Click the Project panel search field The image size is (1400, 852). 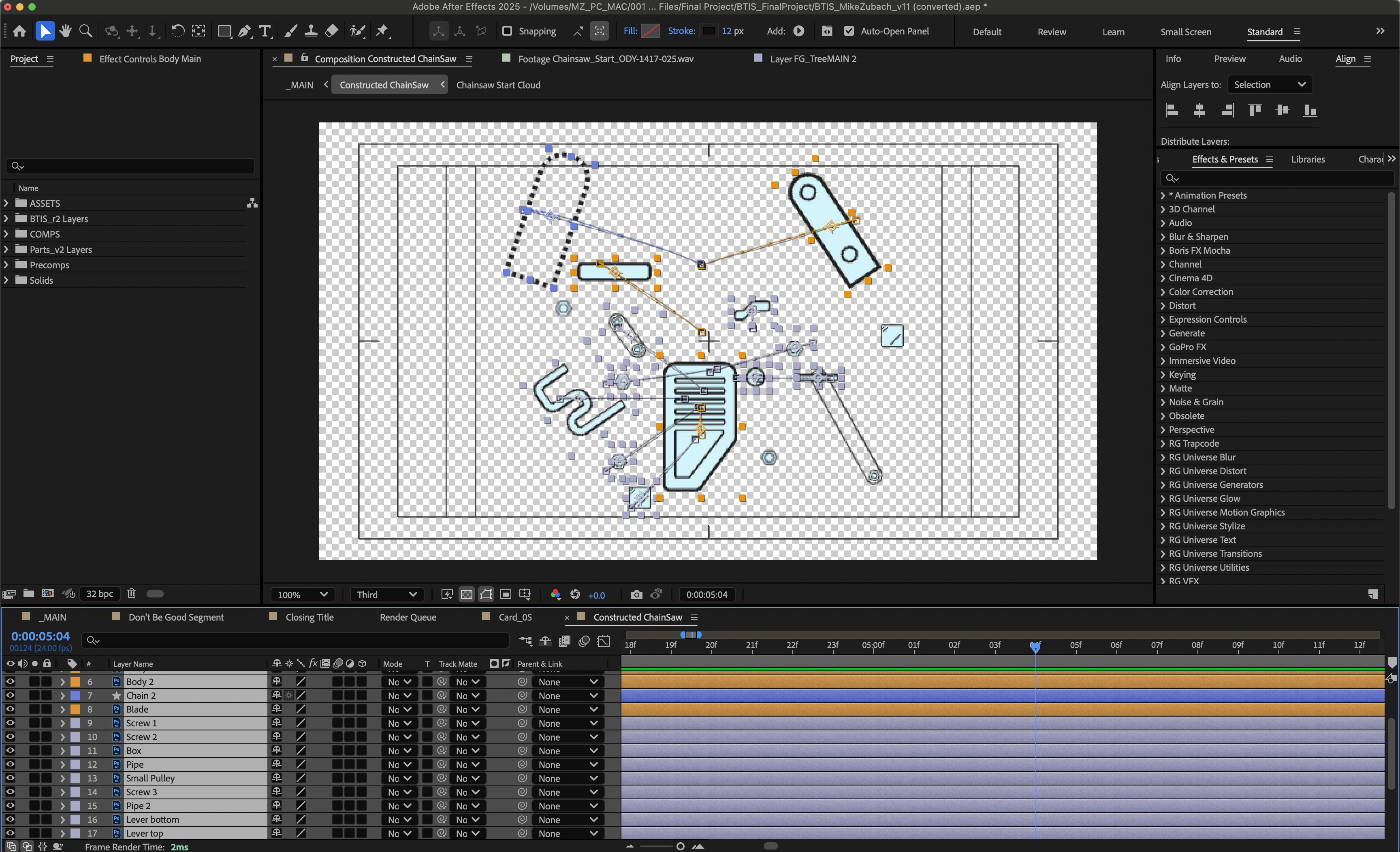point(131,166)
